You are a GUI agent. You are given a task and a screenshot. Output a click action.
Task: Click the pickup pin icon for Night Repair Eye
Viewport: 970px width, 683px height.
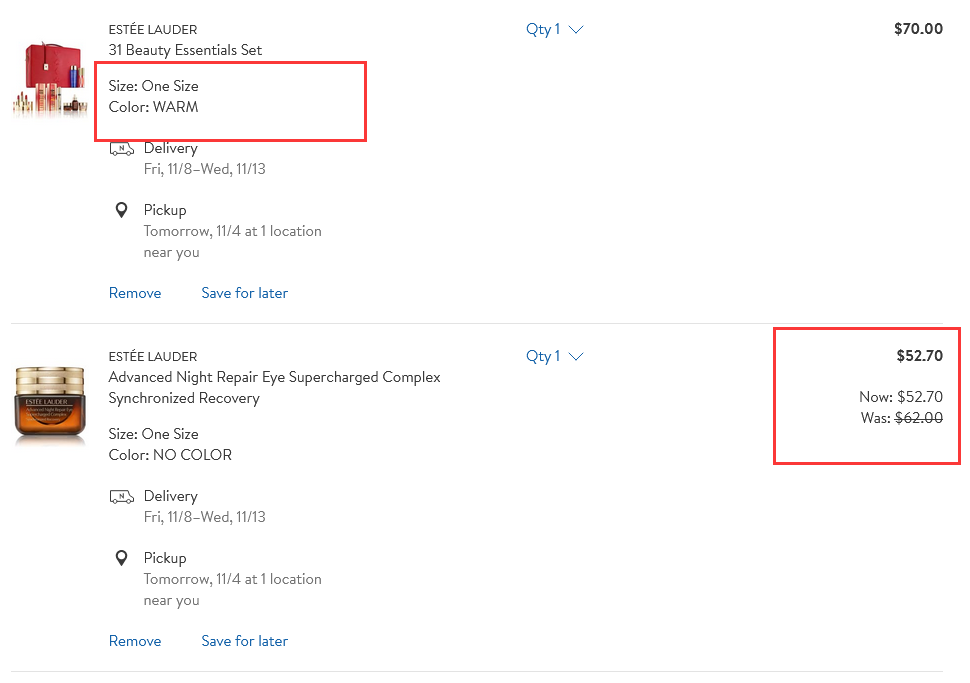(122, 558)
